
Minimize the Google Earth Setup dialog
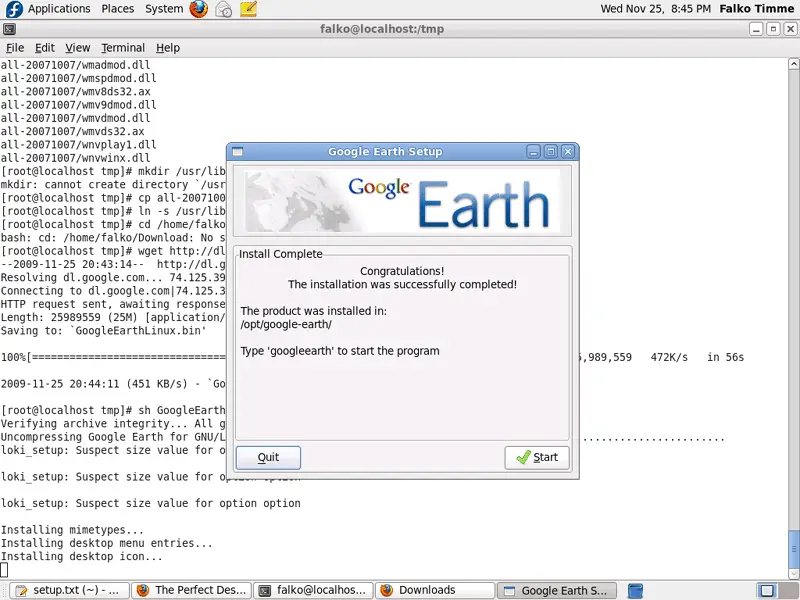(x=533, y=152)
